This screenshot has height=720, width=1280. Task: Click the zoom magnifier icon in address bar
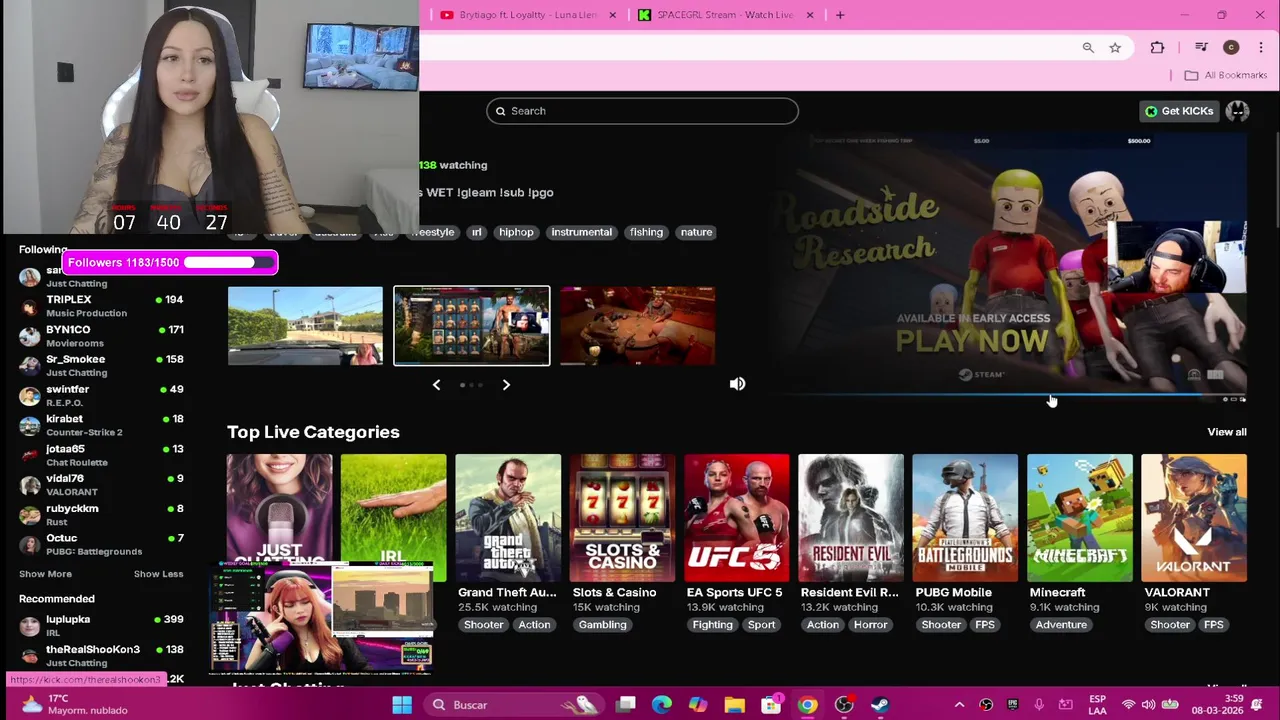pos(1088,47)
